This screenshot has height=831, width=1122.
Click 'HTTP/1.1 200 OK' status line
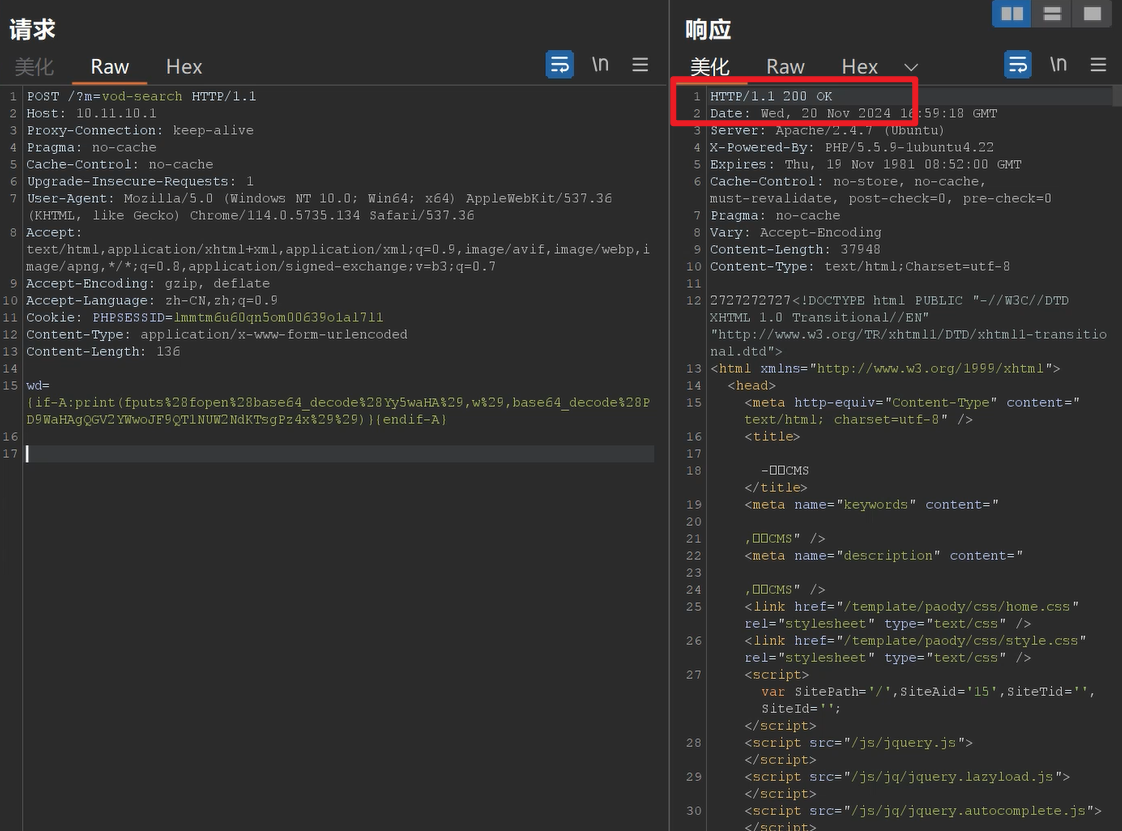771,96
